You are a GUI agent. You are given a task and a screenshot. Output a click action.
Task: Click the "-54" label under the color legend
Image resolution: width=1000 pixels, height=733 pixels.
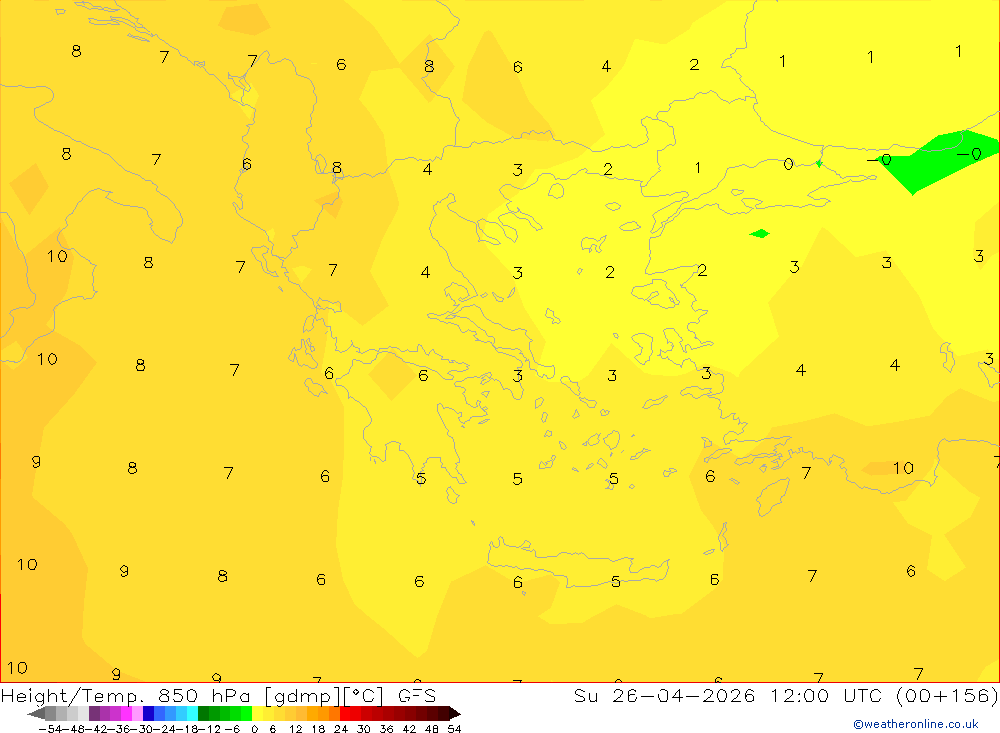tap(50, 729)
